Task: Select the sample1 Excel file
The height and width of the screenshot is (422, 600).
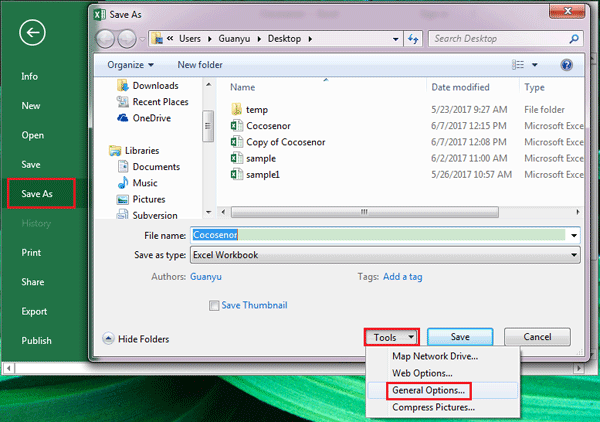Action: 263,174
